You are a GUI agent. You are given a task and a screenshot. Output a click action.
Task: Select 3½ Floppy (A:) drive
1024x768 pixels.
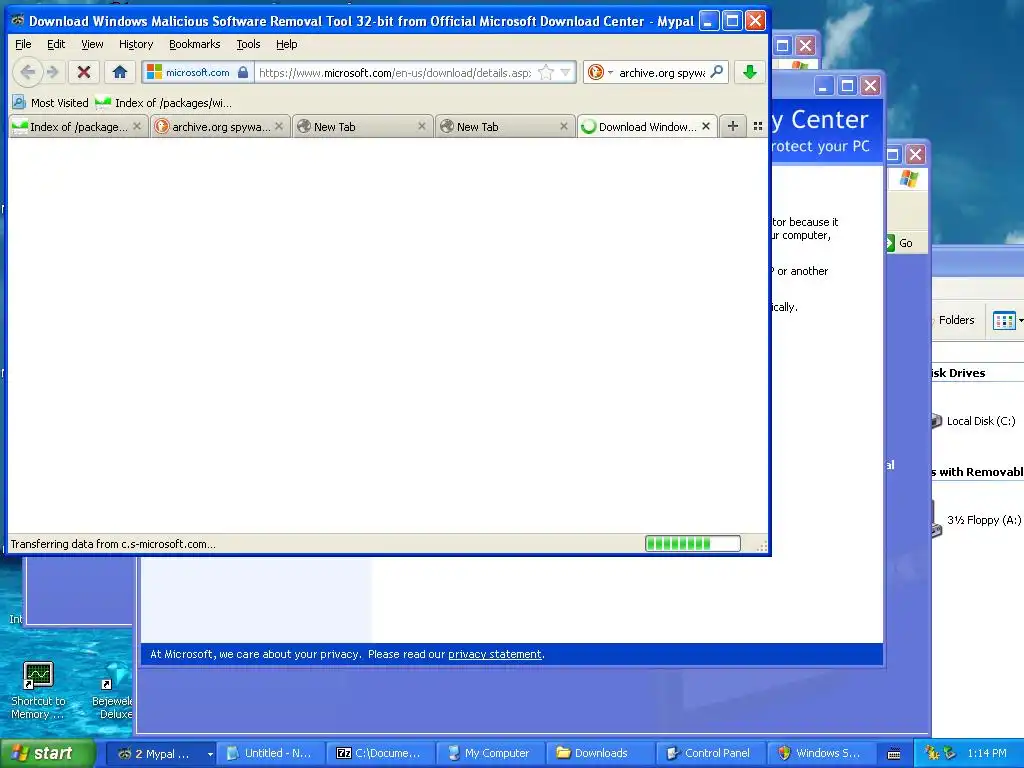pos(977,520)
